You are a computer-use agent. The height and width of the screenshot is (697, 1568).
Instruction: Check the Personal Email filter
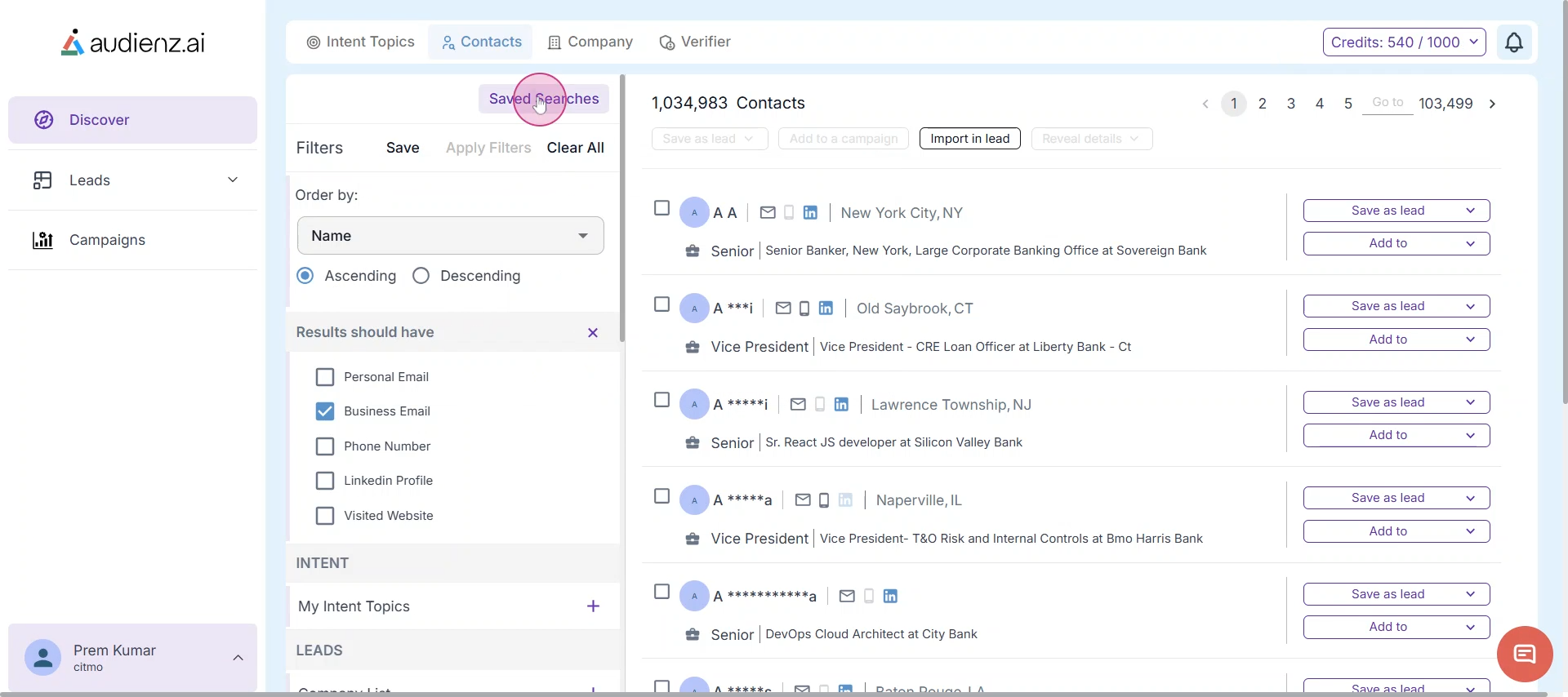tap(325, 377)
